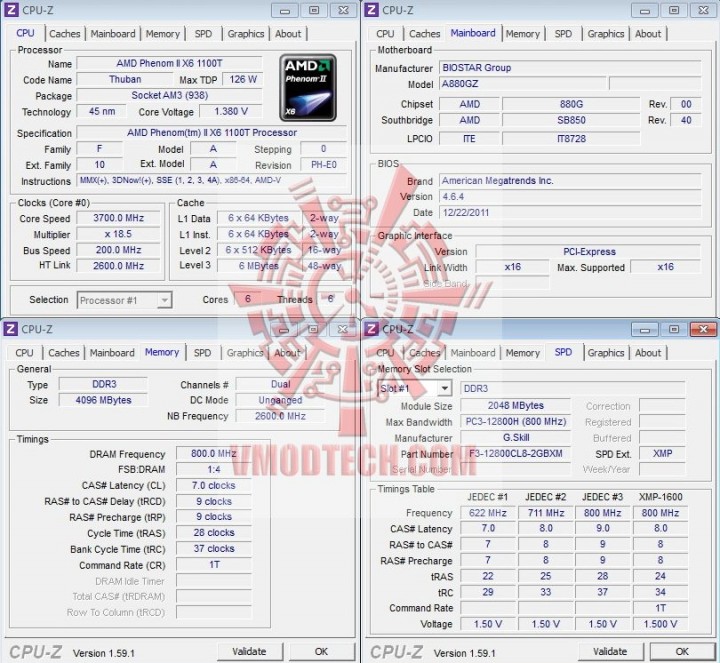Viewport: 720px width, 663px height.
Task: Open About tab in the CPU window
Action: coord(288,34)
